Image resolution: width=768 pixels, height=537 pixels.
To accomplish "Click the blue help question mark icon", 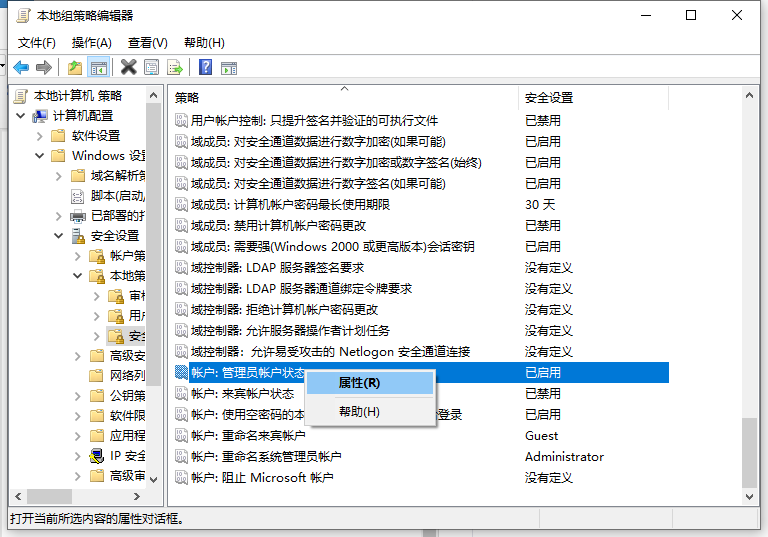I will 205,67.
